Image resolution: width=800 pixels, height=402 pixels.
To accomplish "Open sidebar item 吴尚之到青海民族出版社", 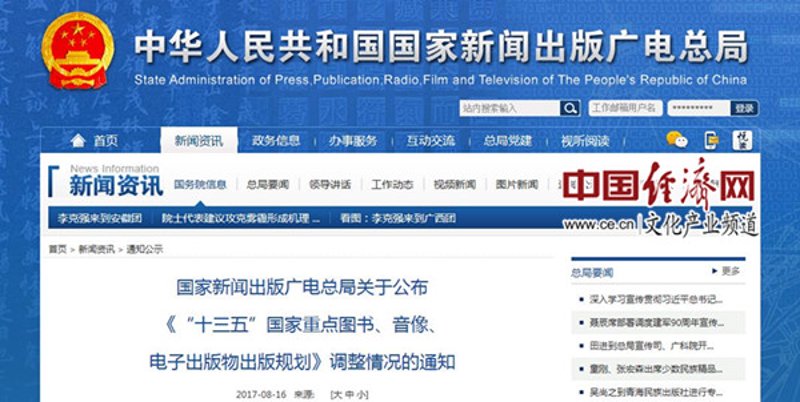I will 656,392.
